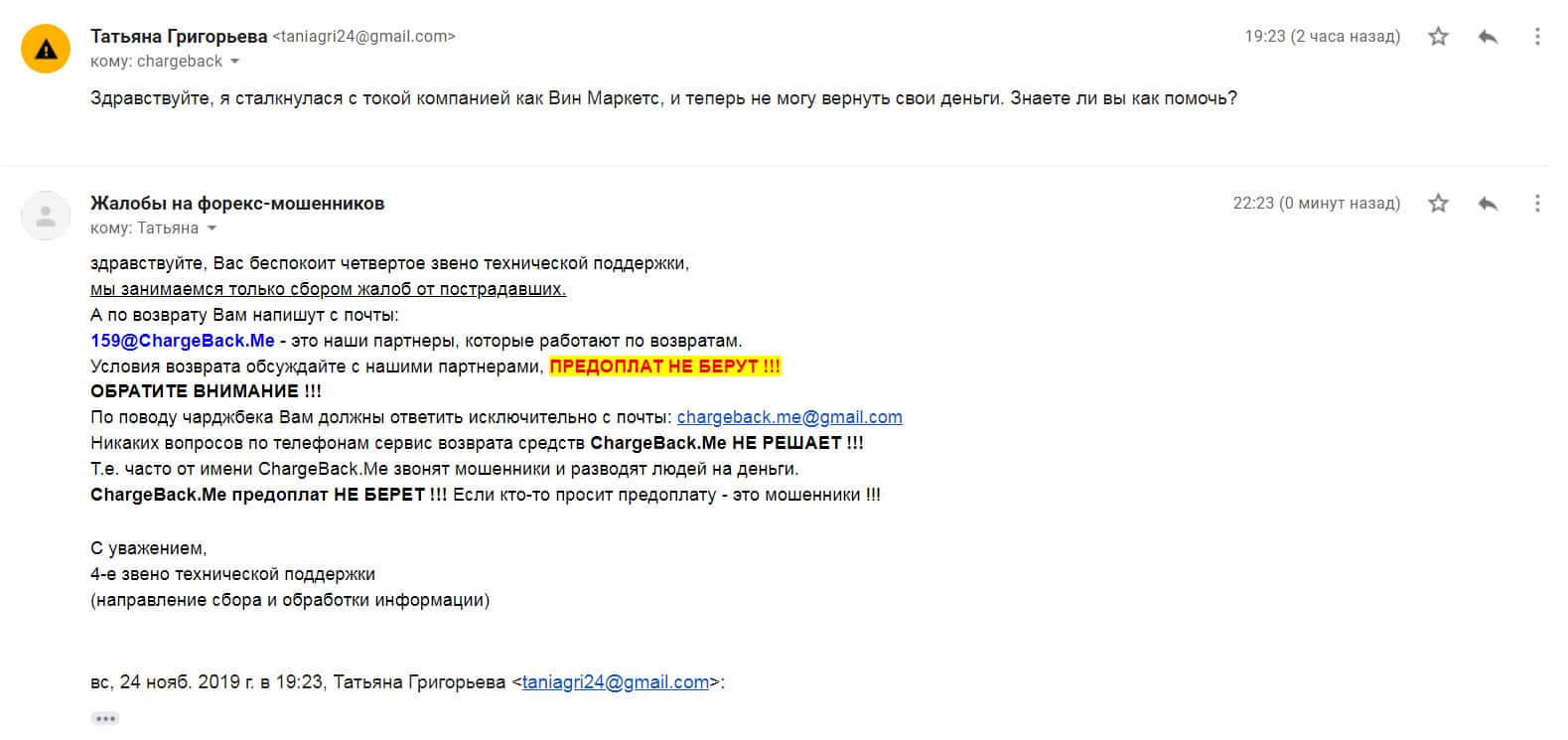Reply to the Жалобы на форекс-мошенников message
Screen dimensions: 1568x740
[1488, 204]
